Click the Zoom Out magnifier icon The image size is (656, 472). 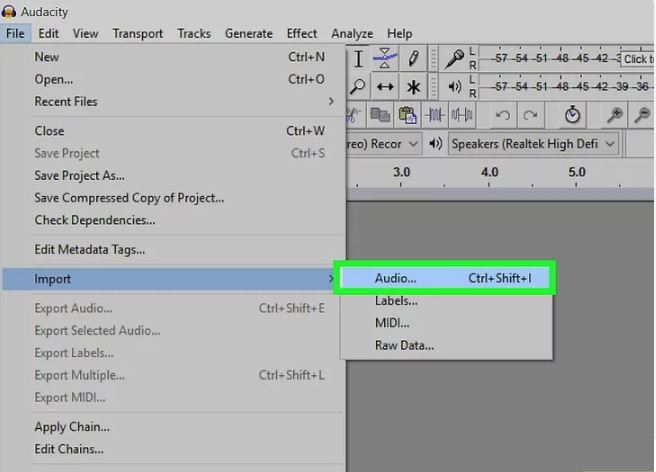[x=642, y=115]
